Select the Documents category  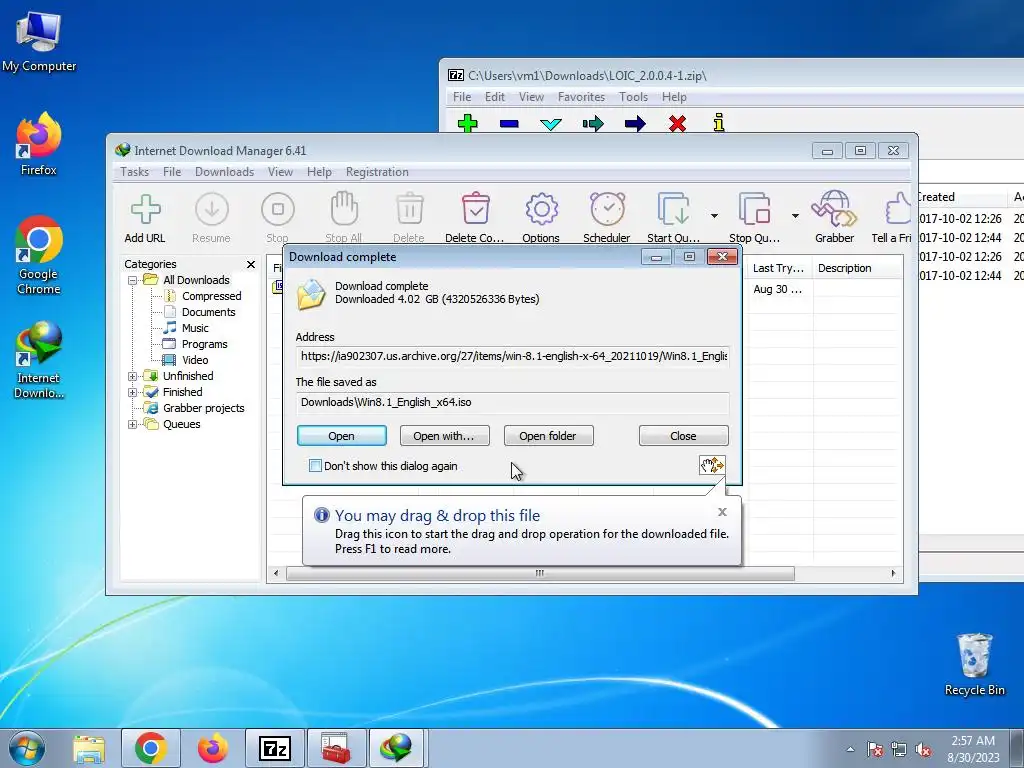(x=208, y=312)
